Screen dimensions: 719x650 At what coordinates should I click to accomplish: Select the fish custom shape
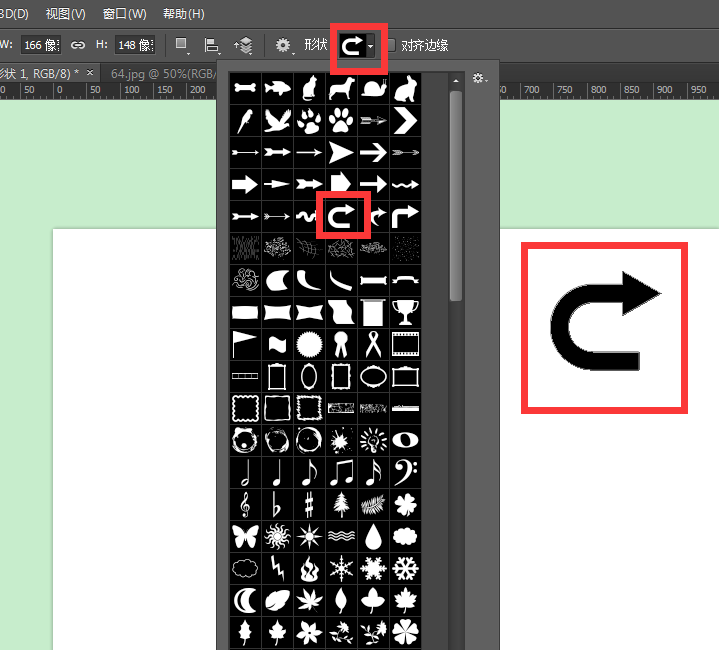277,88
